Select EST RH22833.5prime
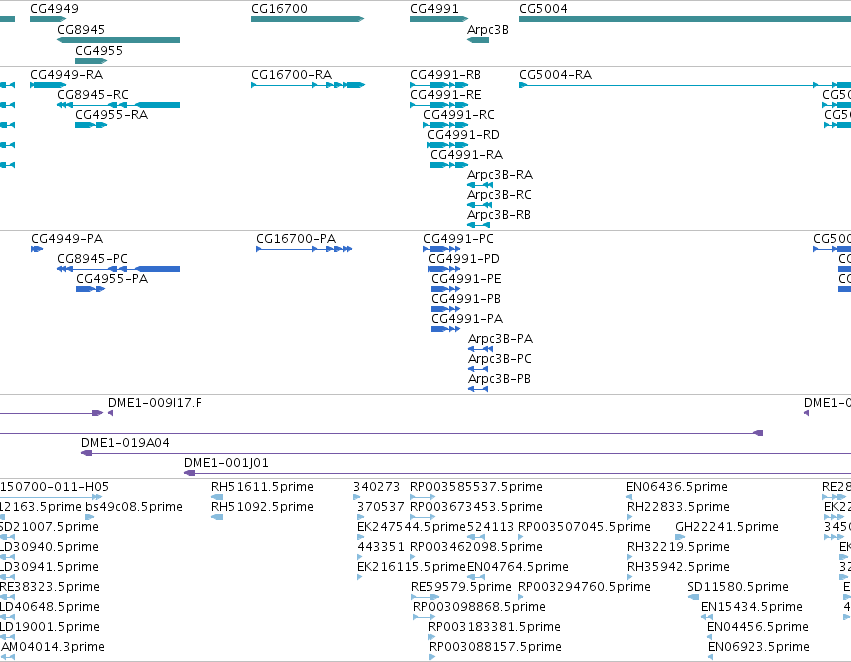The width and height of the screenshot is (851, 662). pos(678,507)
